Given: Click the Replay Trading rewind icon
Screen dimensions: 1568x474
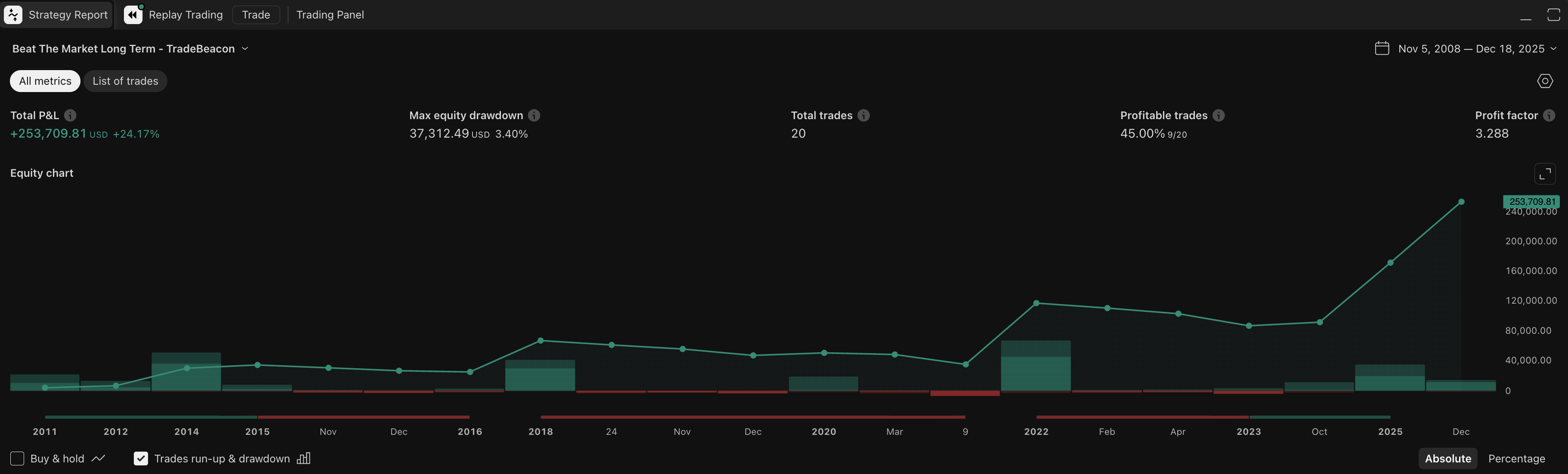Looking at the screenshot, I should tap(133, 15).
